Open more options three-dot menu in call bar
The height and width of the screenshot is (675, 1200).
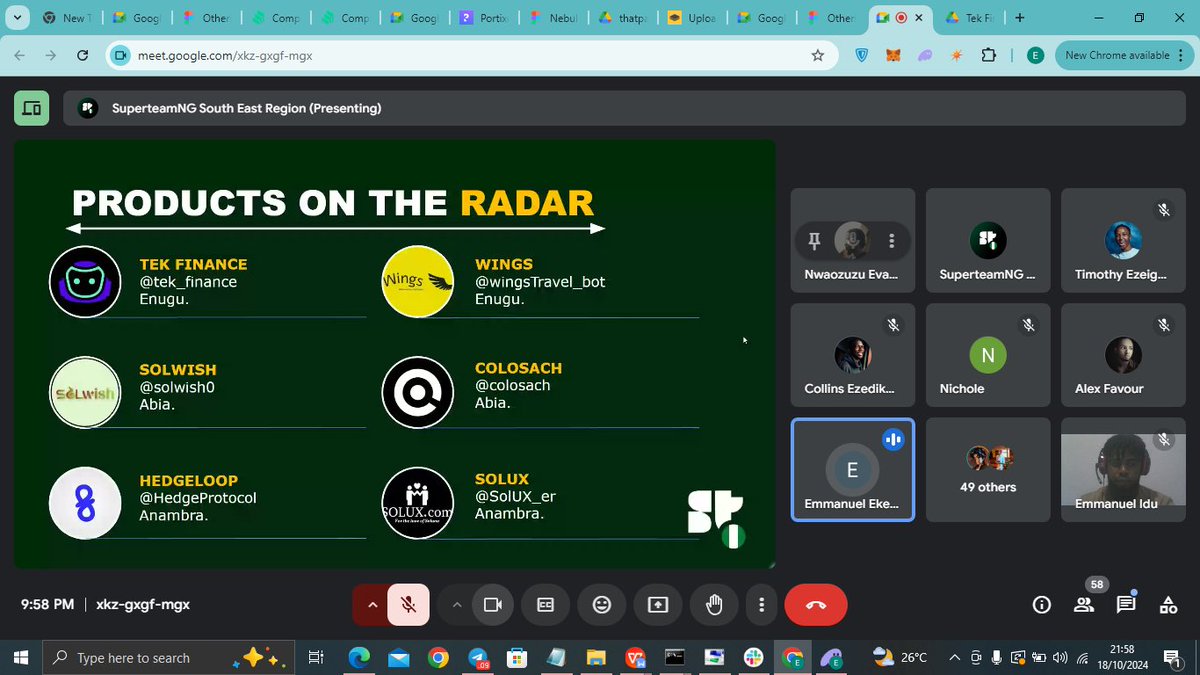click(762, 604)
